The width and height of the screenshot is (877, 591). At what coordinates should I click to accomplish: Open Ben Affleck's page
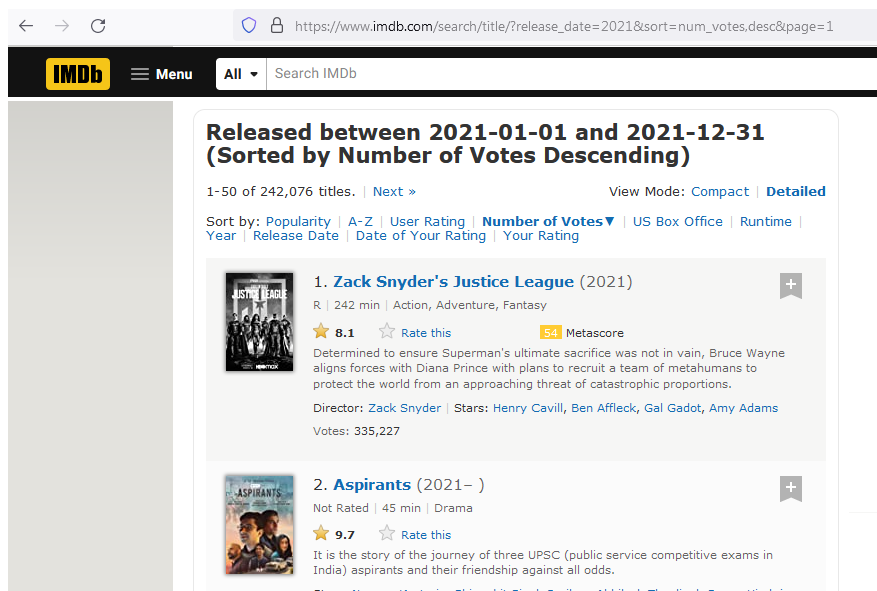(x=603, y=408)
